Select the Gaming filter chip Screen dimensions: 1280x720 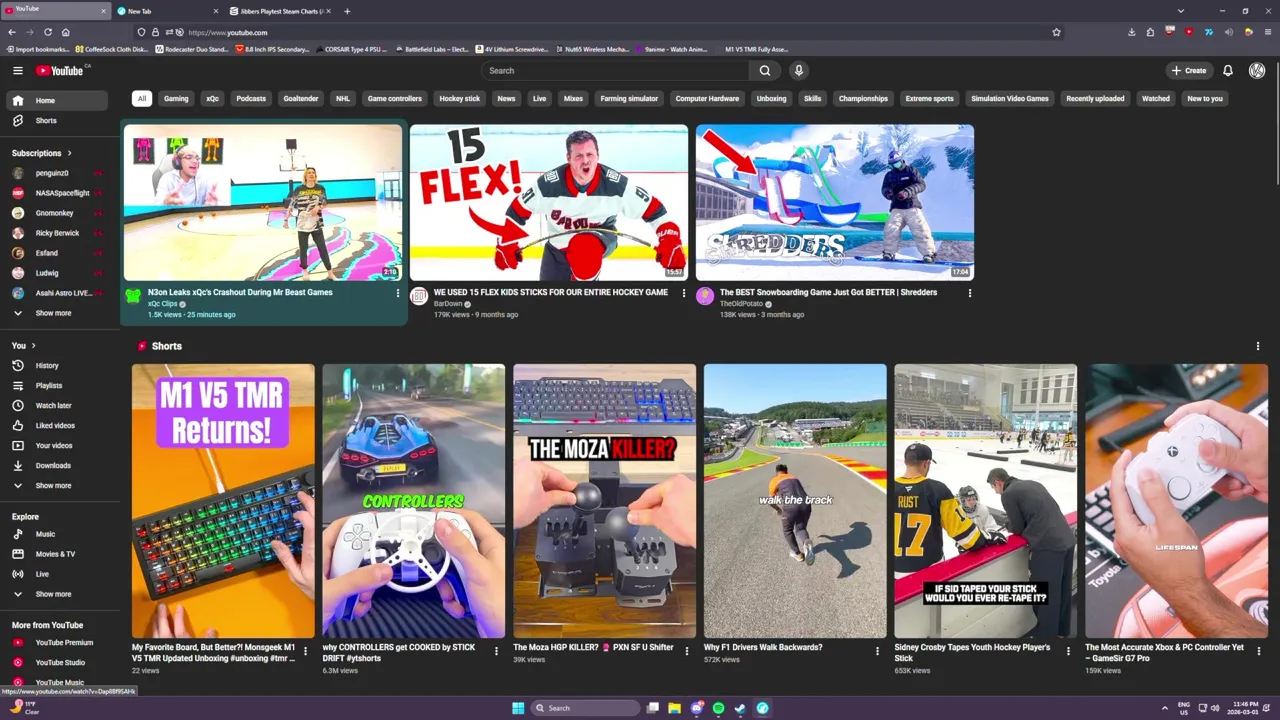(176, 98)
